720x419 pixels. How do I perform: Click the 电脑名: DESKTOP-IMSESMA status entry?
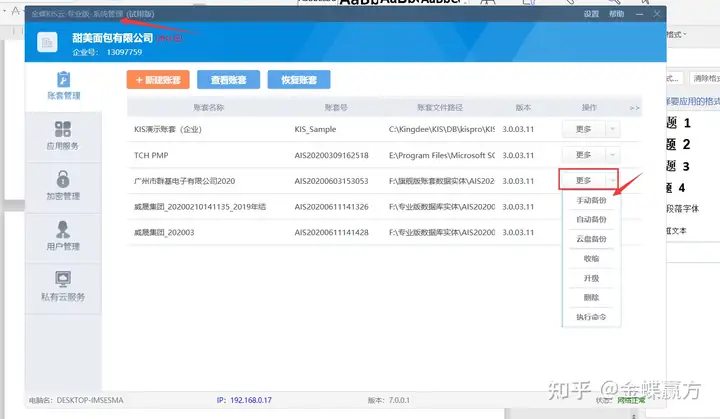click(76, 400)
